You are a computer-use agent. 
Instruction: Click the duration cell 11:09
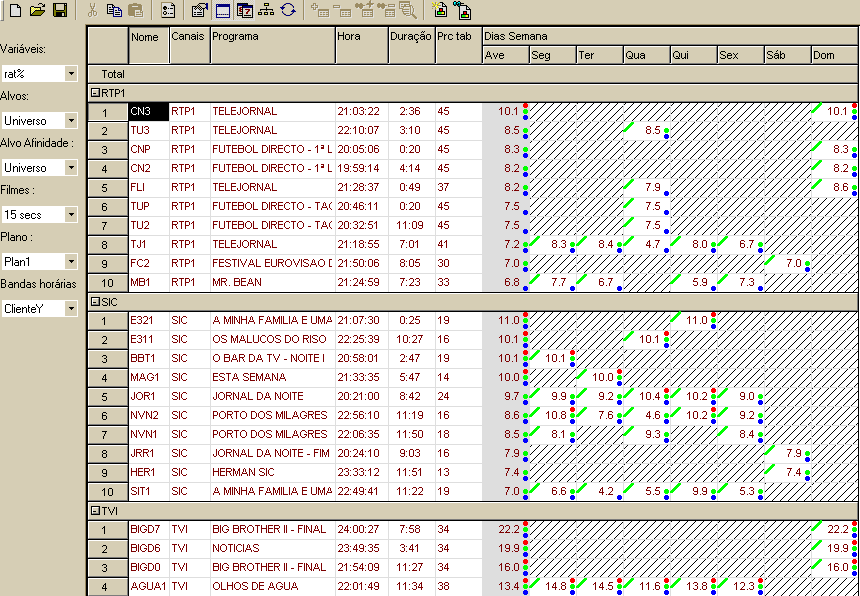click(x=412, y=225)
